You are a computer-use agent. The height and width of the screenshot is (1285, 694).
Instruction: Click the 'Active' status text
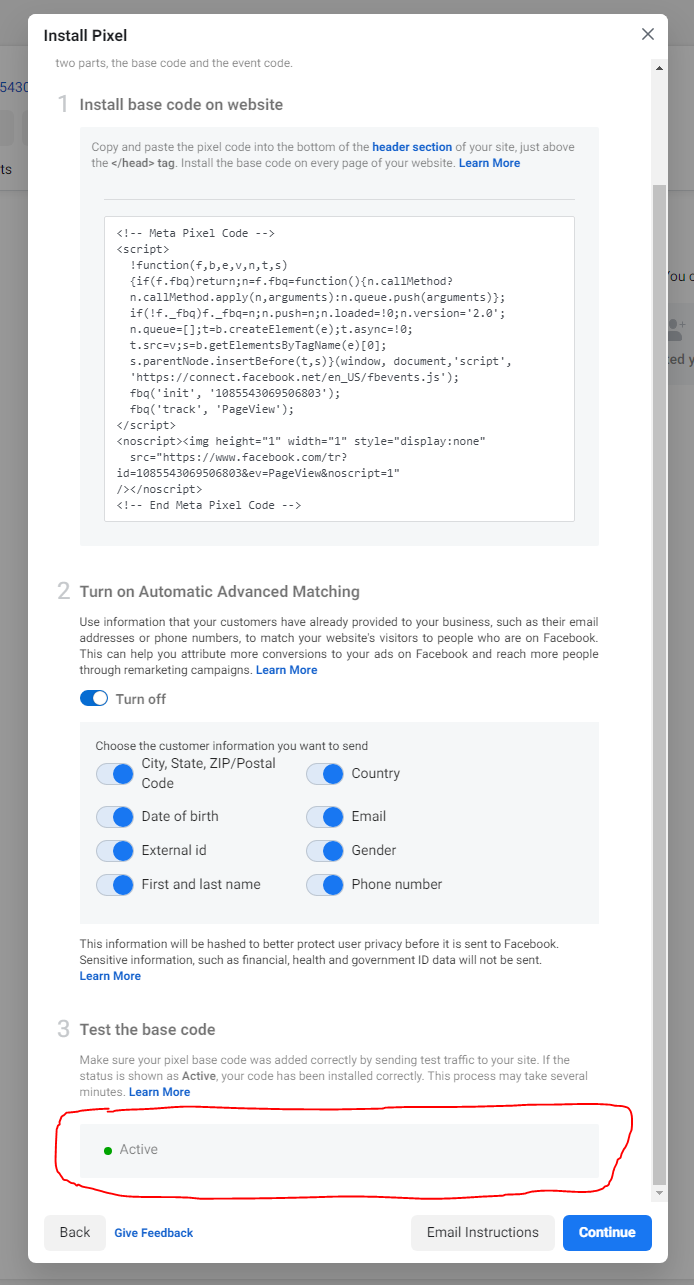point(139,1150)
